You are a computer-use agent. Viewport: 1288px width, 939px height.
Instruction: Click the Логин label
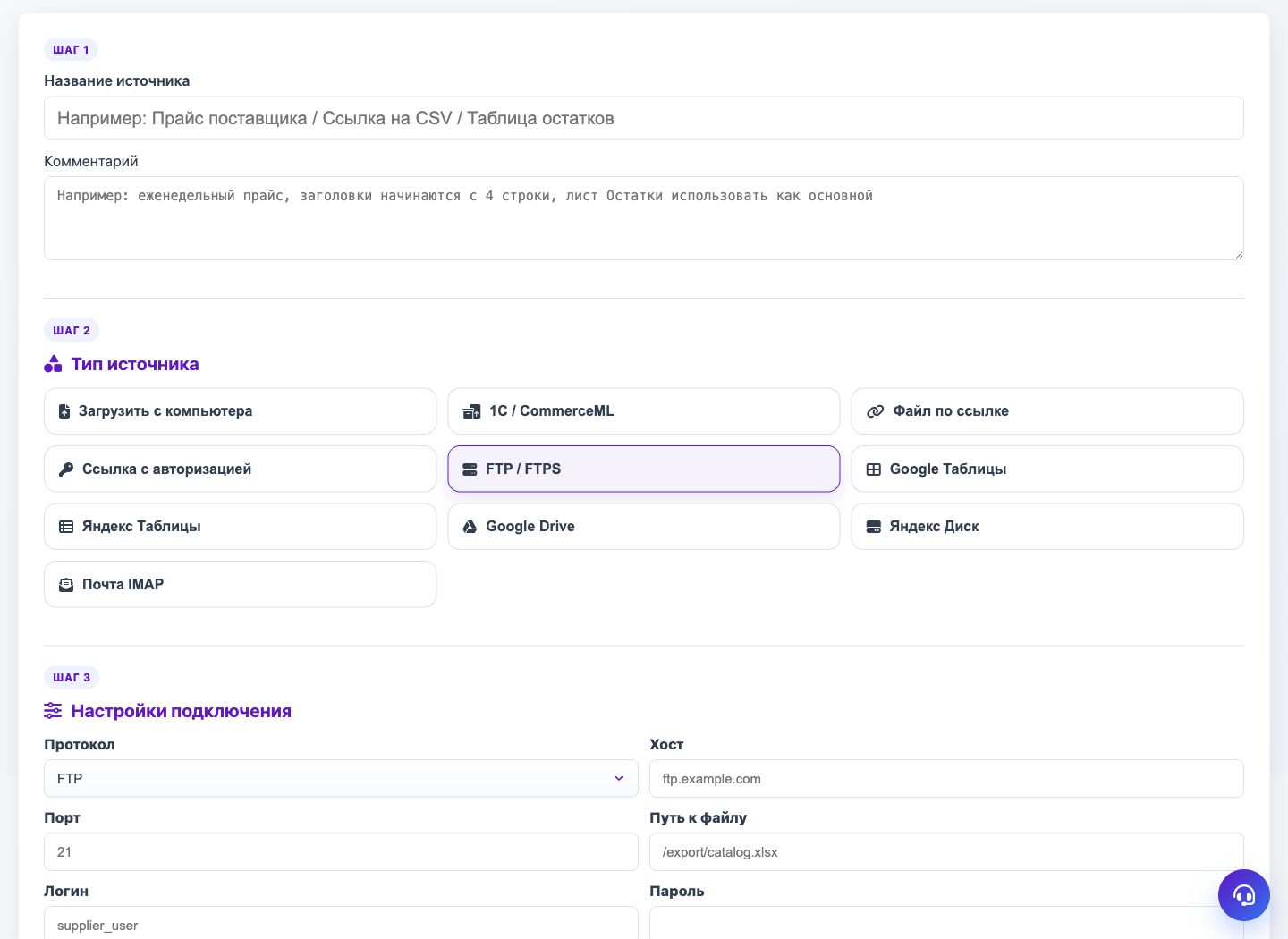coord(66,891)
